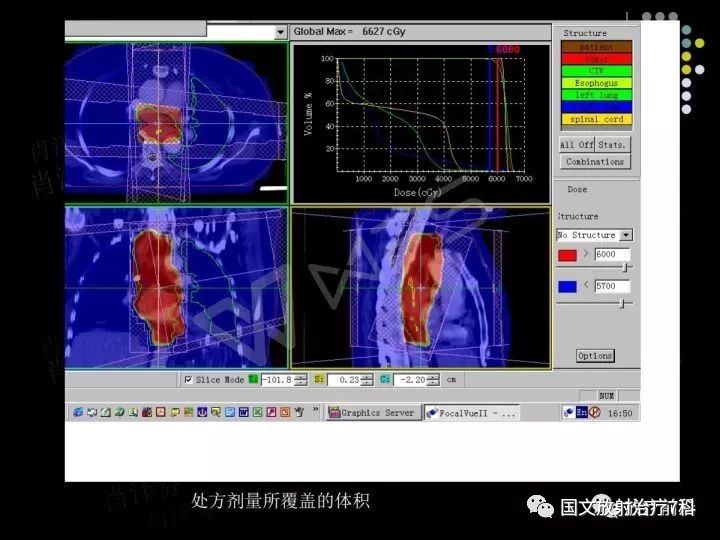Toggle the spinal cord structure display
Image resolution: width=720 pixels, height=540 pixels.
click(x=595, y=119)
